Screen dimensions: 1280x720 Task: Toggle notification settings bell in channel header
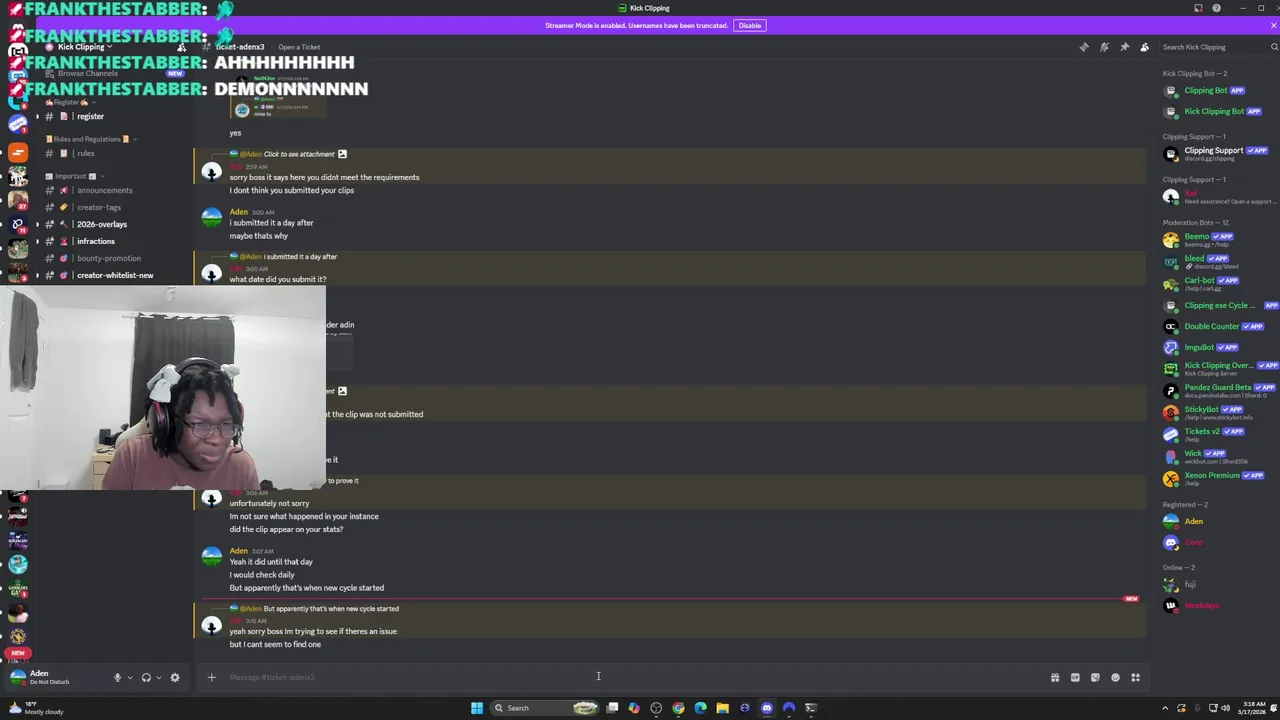pos(1104,47)
